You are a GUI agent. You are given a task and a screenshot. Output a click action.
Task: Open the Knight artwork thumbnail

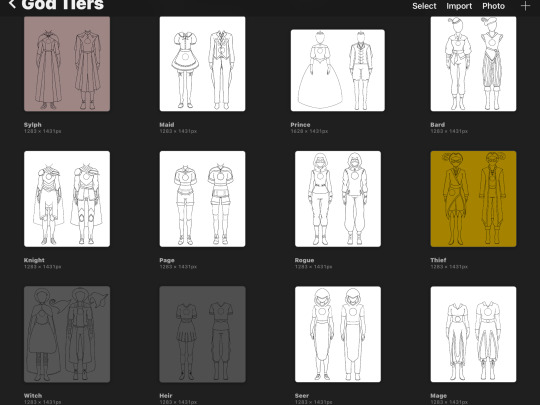(67, 199)
